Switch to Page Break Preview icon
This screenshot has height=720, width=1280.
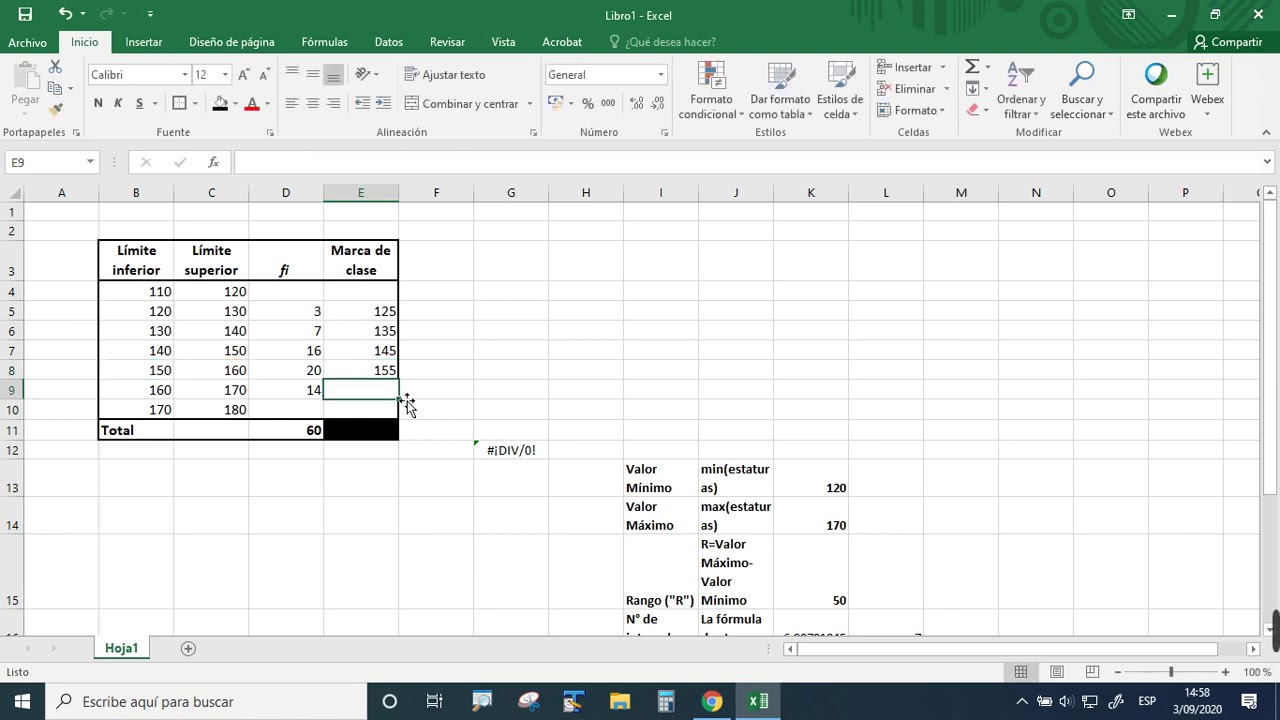tap(1093, 672)
